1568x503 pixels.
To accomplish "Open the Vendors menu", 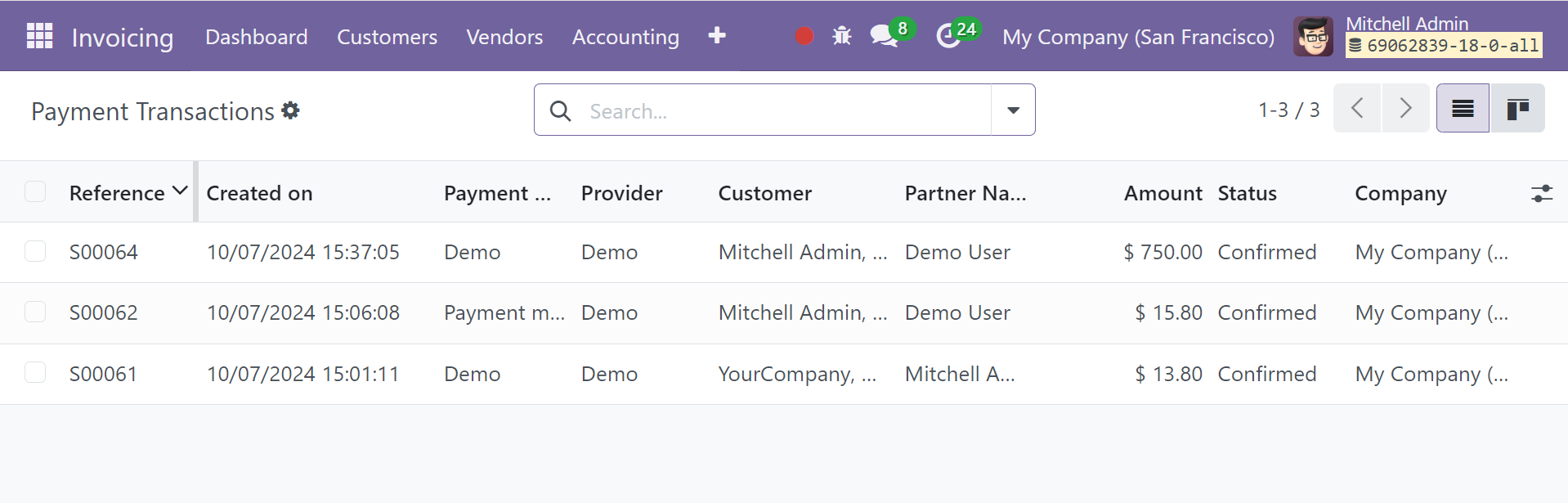I will [x=504, y=37].
